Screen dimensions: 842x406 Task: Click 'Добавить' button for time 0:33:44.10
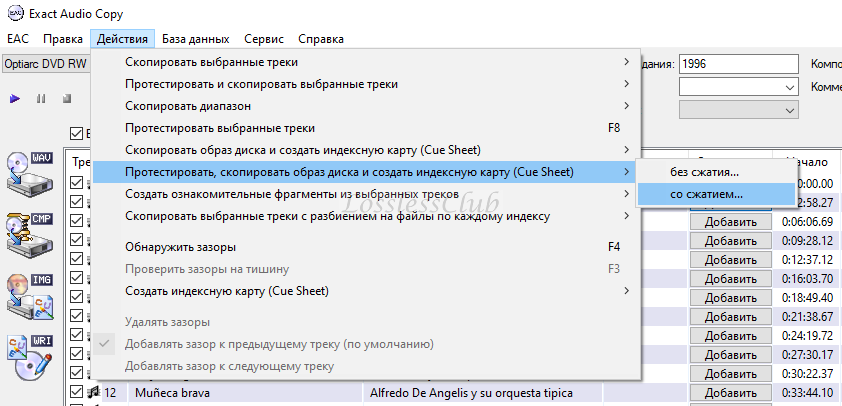(730, 393)
